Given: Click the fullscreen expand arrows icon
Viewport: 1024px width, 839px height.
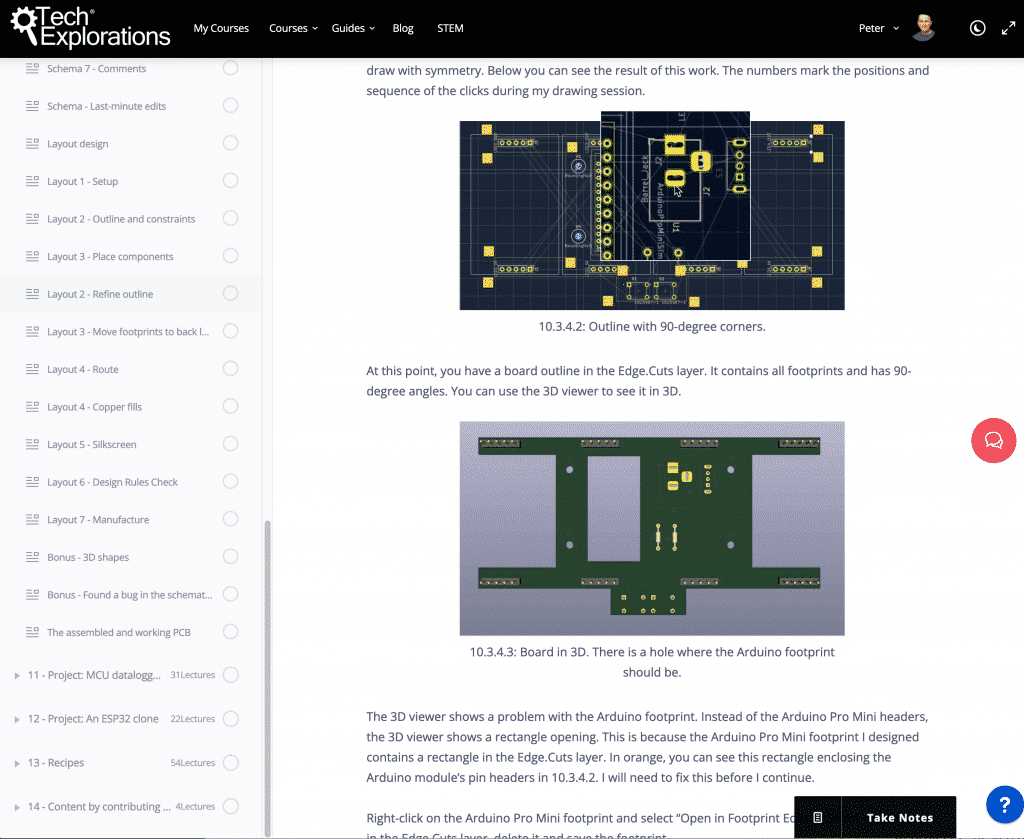Looking at the screenshot, I should point(1008,28).
